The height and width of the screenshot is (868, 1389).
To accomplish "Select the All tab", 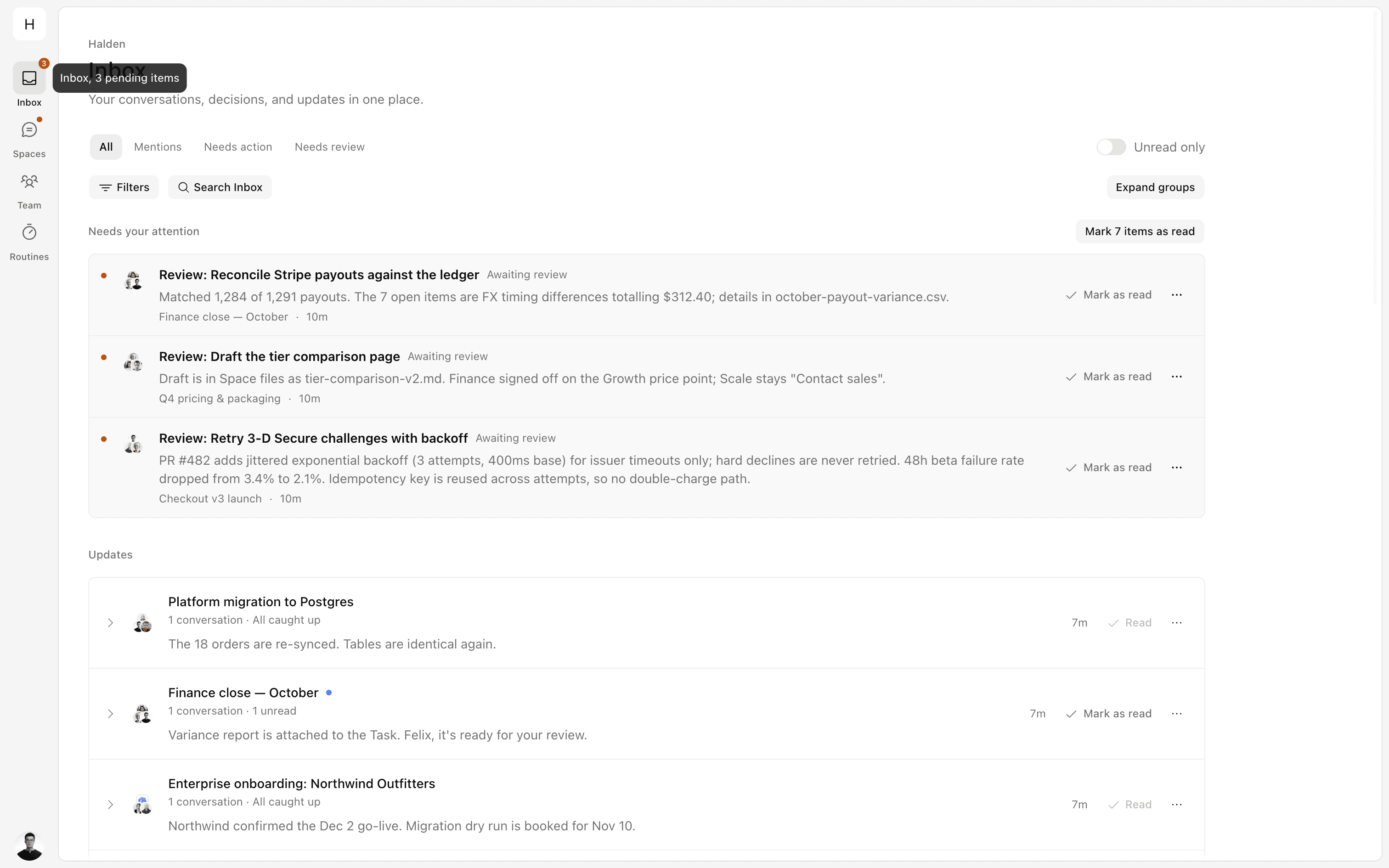I will point(106,147).
